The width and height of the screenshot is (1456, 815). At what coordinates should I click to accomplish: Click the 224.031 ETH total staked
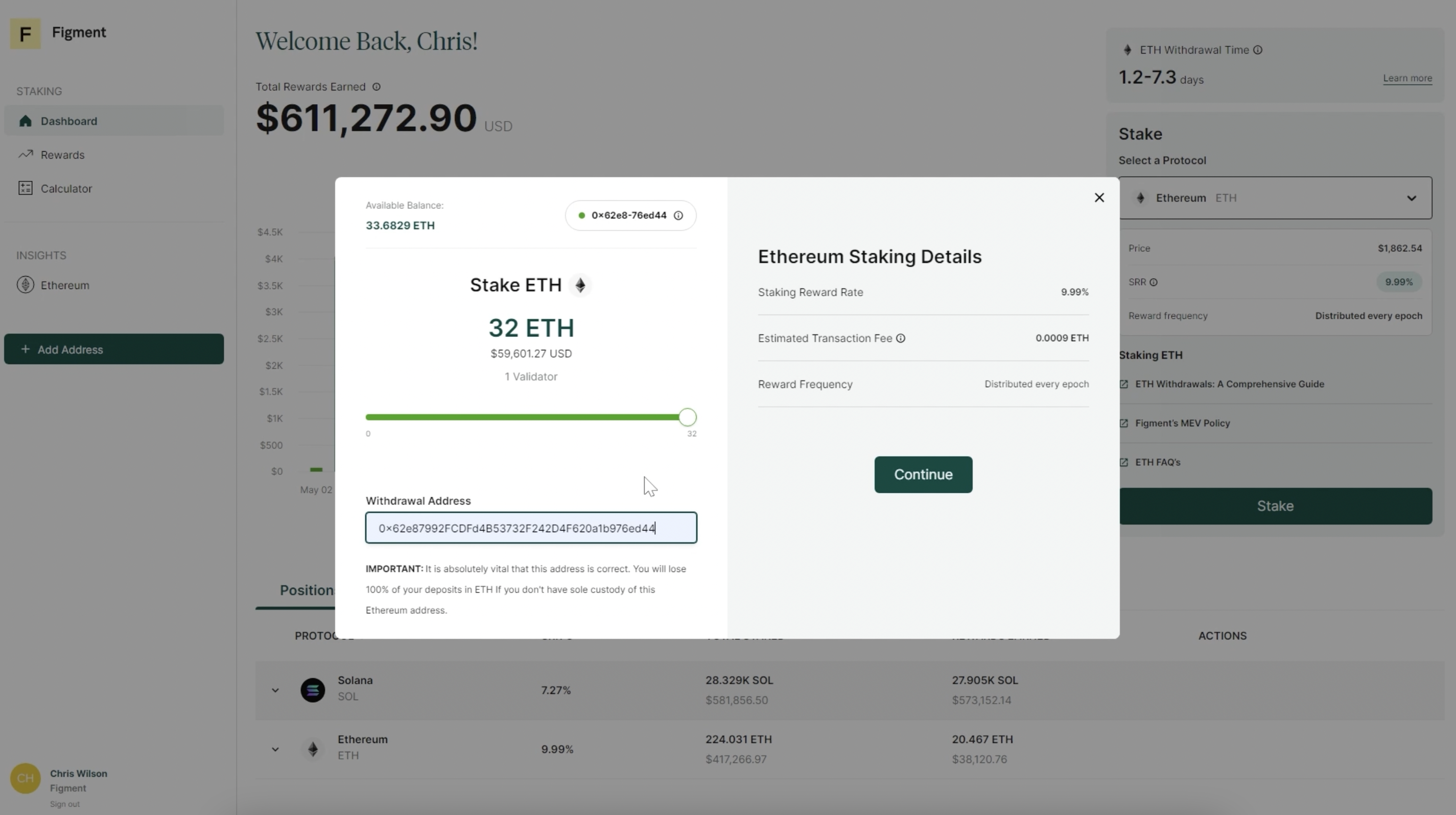739,739
